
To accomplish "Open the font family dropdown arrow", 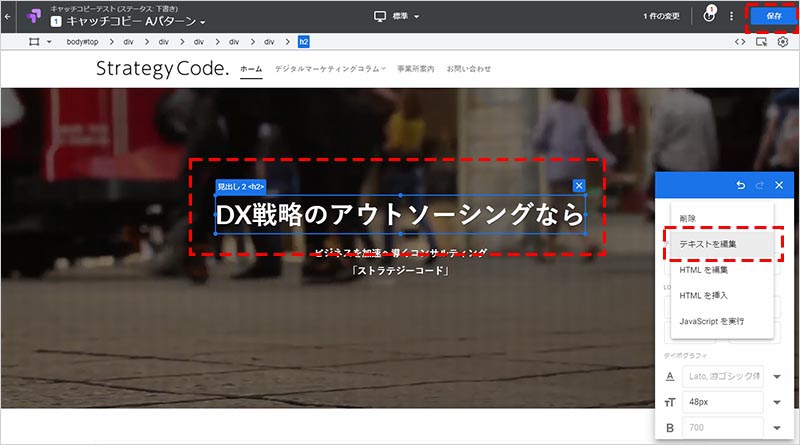I will [778, 376].
